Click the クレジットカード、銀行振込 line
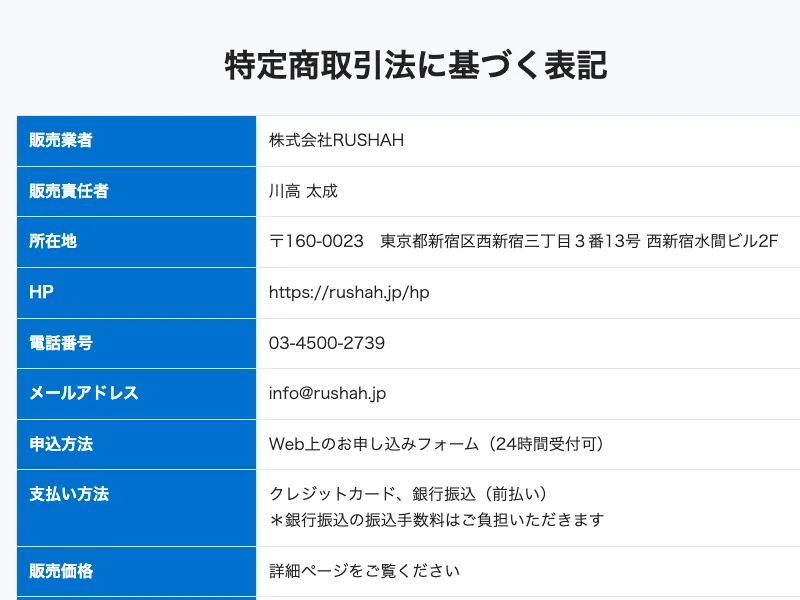 tap(408, 494)
